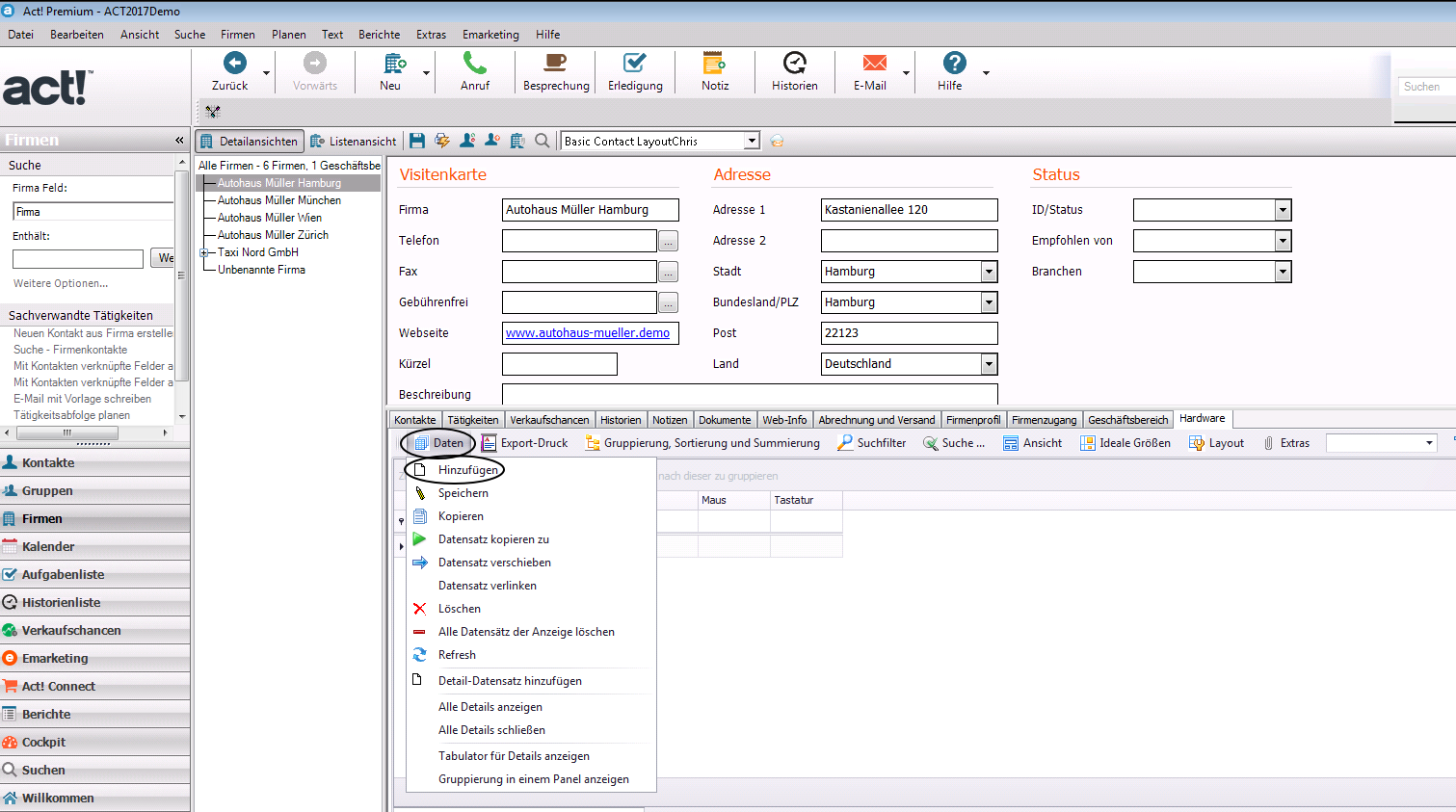Image resolution: width=1456 pixels, height=812 pixels.
Task: Open dropdown arrow next to E-Mail
Action: pyautogui.click(x=906, y=72)
